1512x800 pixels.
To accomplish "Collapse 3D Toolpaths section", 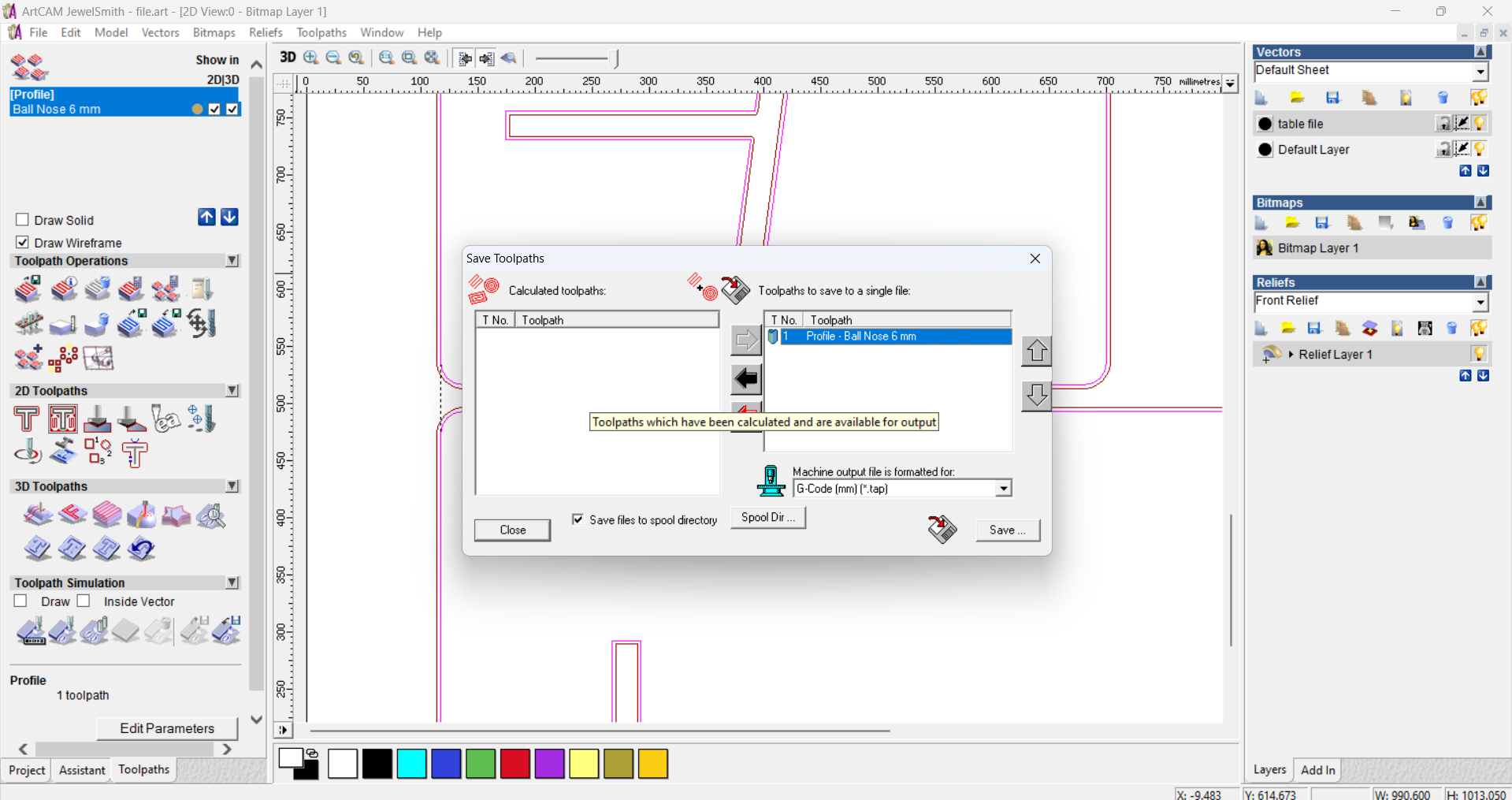I will [x=232, y=486].
